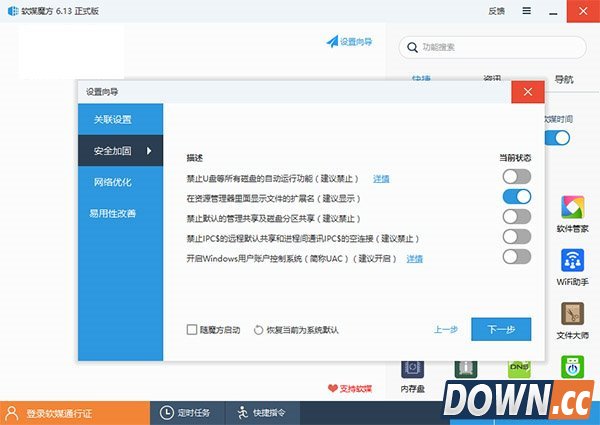Switch to 易用性改善 section

pos(121,213)
